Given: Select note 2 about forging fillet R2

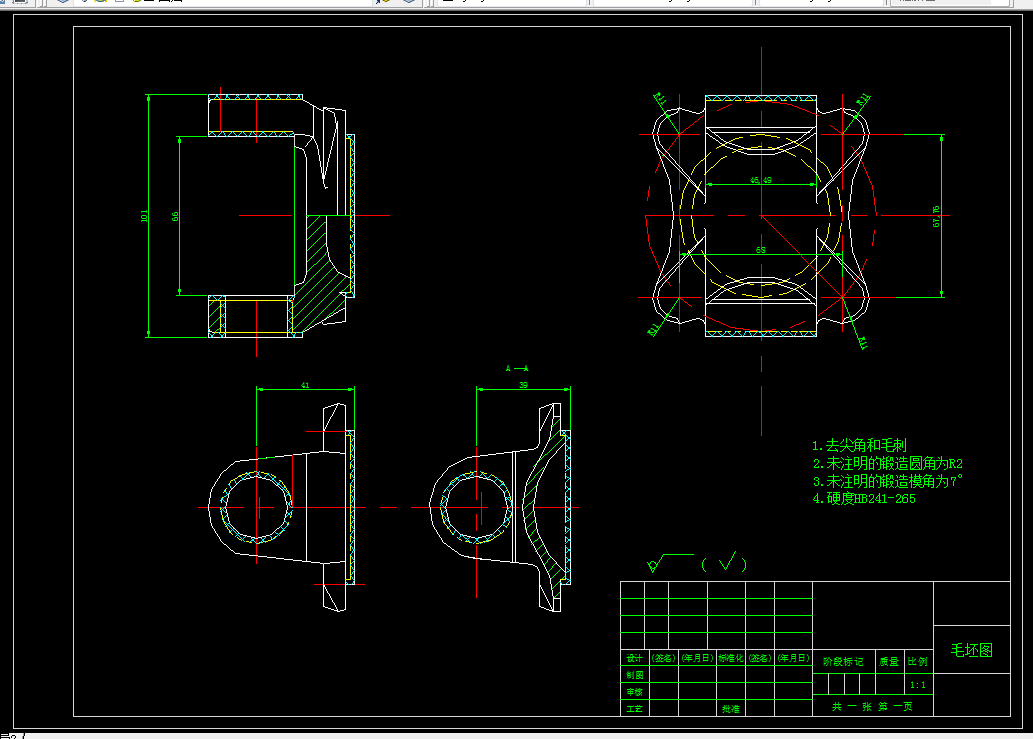Looking at the screenshot, I should coord(887,464).
